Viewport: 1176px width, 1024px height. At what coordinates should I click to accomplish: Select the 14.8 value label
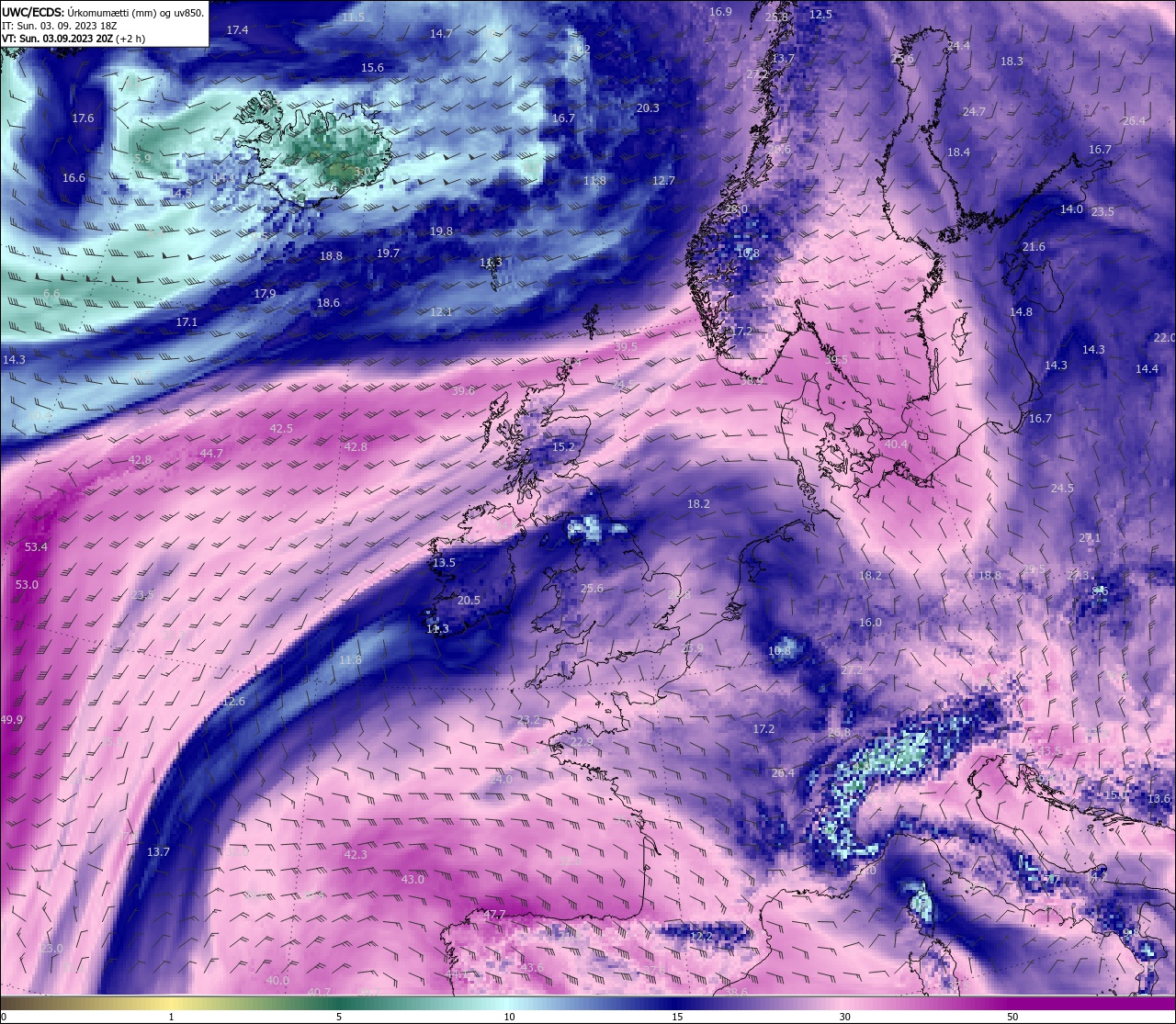(1021, 311)
